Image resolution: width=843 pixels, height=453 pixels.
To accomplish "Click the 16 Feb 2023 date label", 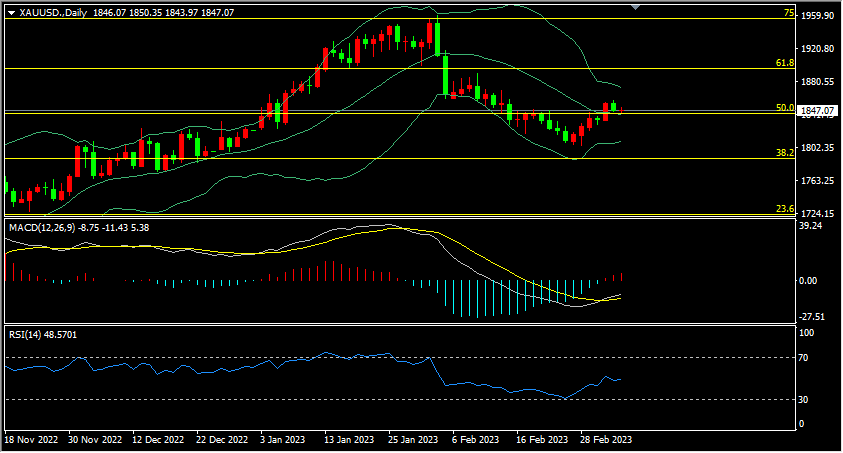I will click(x=542, y=440).
